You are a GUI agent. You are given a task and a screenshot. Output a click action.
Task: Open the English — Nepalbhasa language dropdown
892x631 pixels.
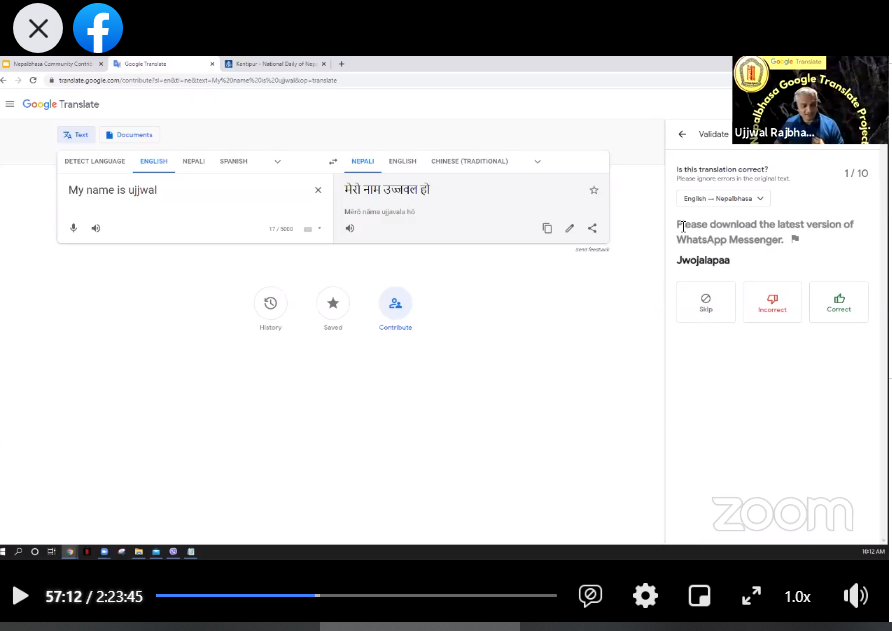723,199
